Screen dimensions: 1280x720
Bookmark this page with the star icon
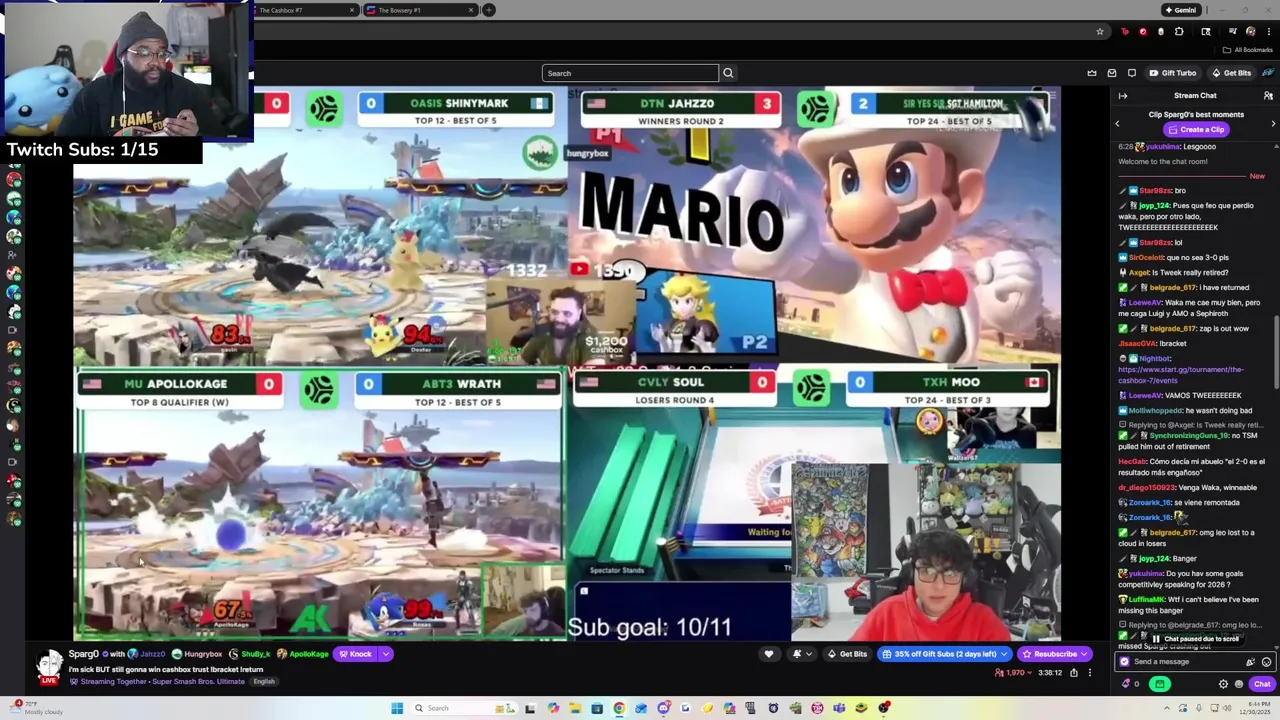point(1100,32)
